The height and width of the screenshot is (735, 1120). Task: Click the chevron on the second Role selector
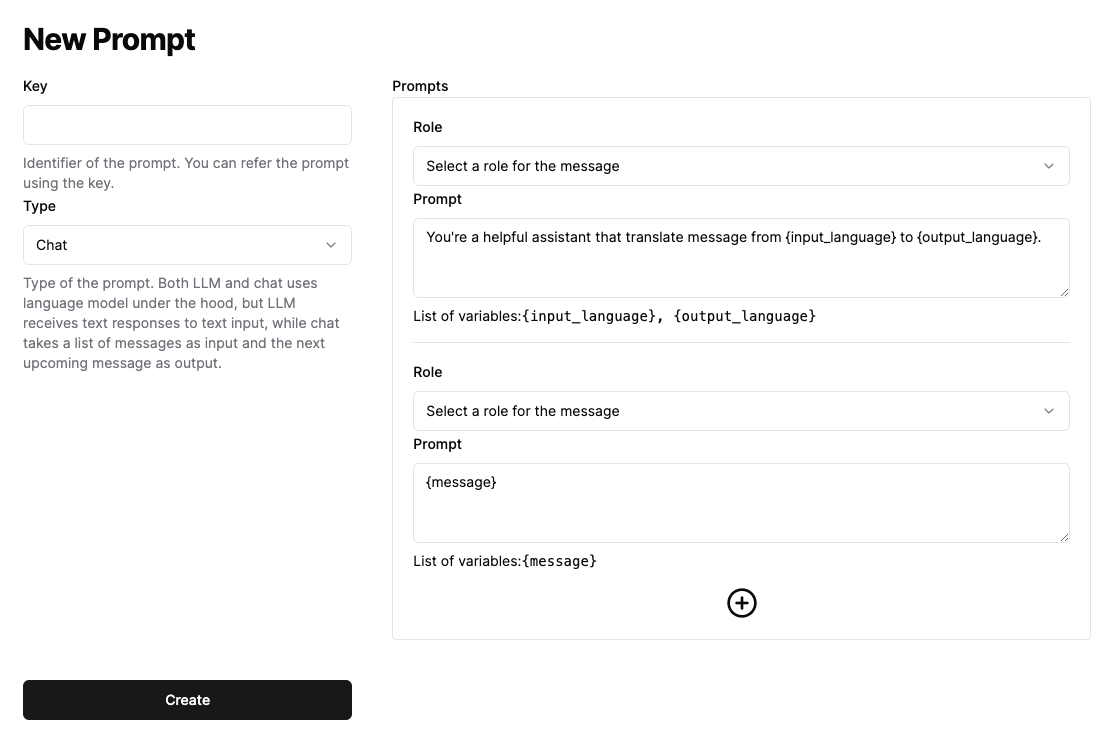coord(1049,411)
